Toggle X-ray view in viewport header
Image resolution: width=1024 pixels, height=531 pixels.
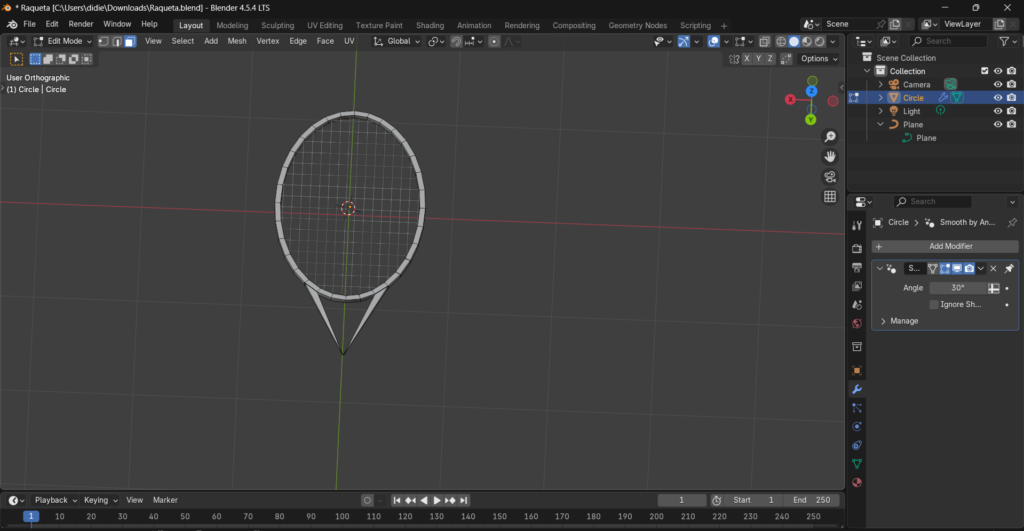(x=764, y=41)
